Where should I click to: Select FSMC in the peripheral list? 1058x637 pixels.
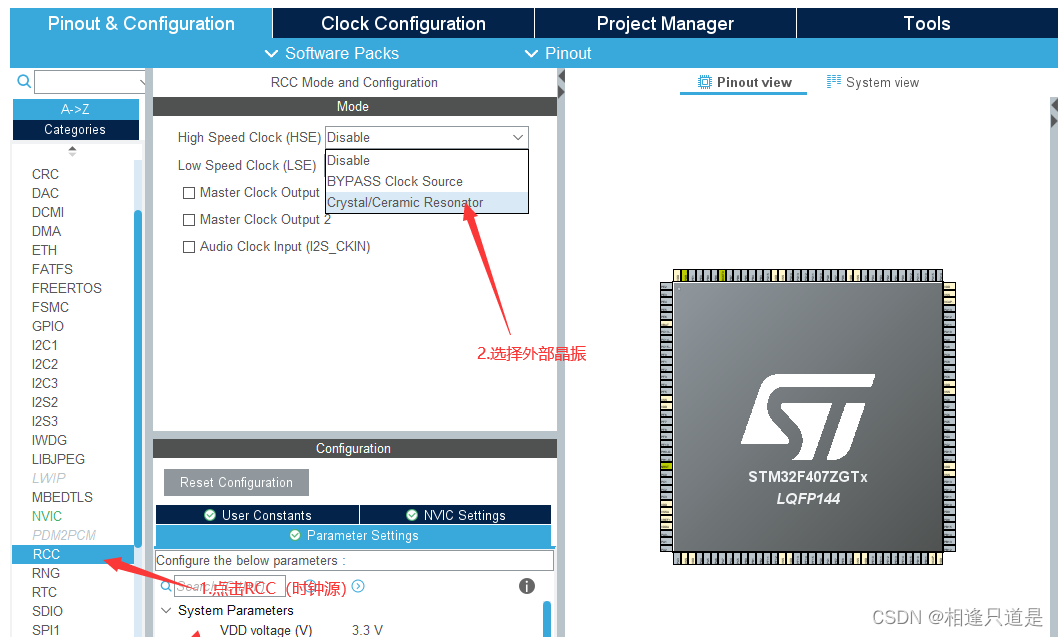coord(51,307)
